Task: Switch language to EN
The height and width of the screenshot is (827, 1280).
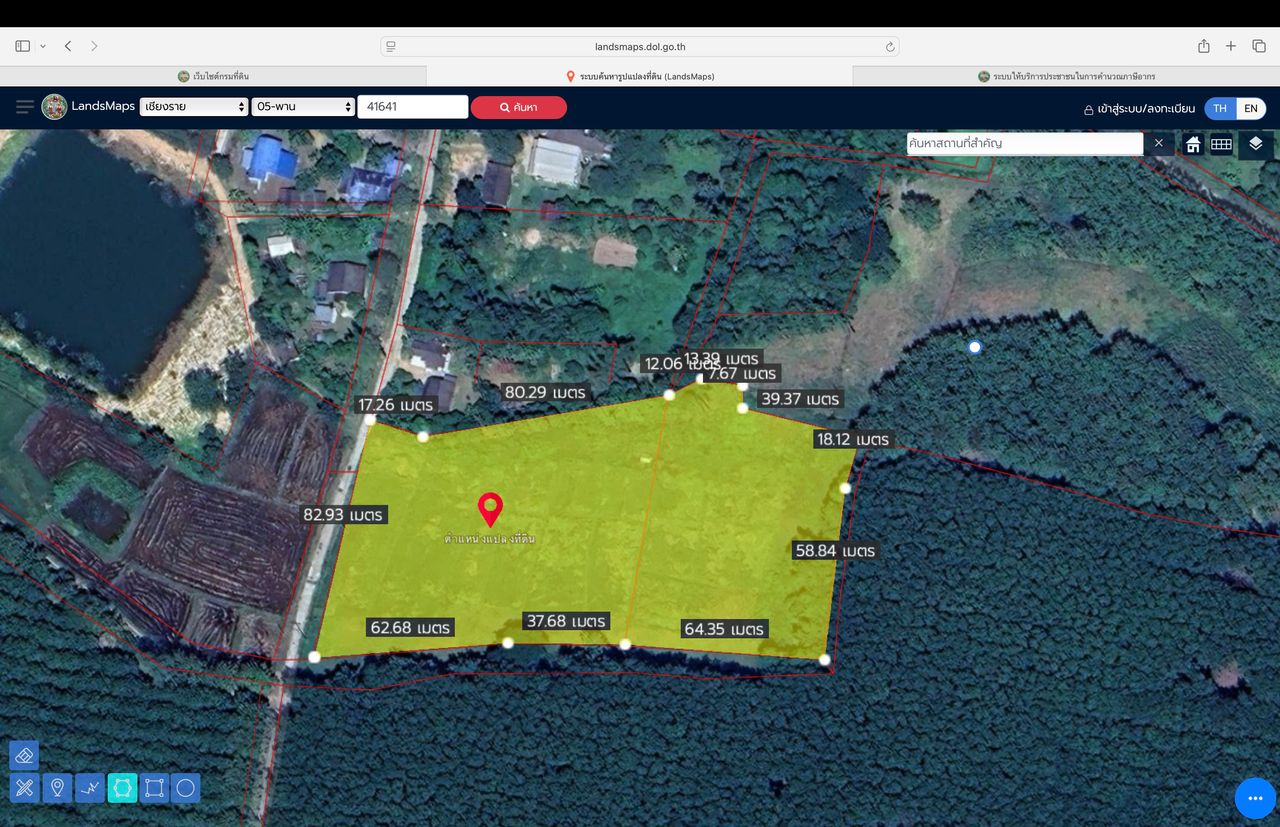Action: 1251,108
